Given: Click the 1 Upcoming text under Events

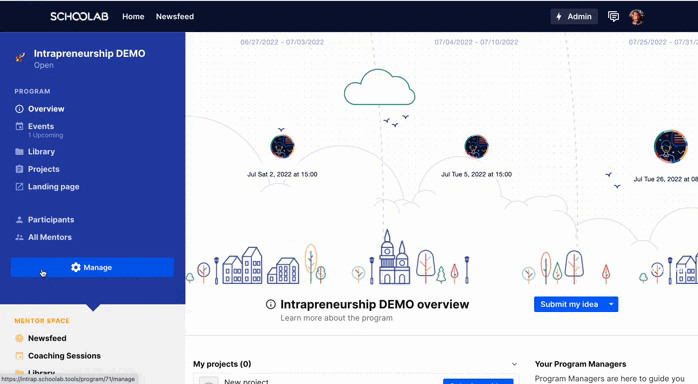Looking at the screenshot, I should tap(45, 135).
